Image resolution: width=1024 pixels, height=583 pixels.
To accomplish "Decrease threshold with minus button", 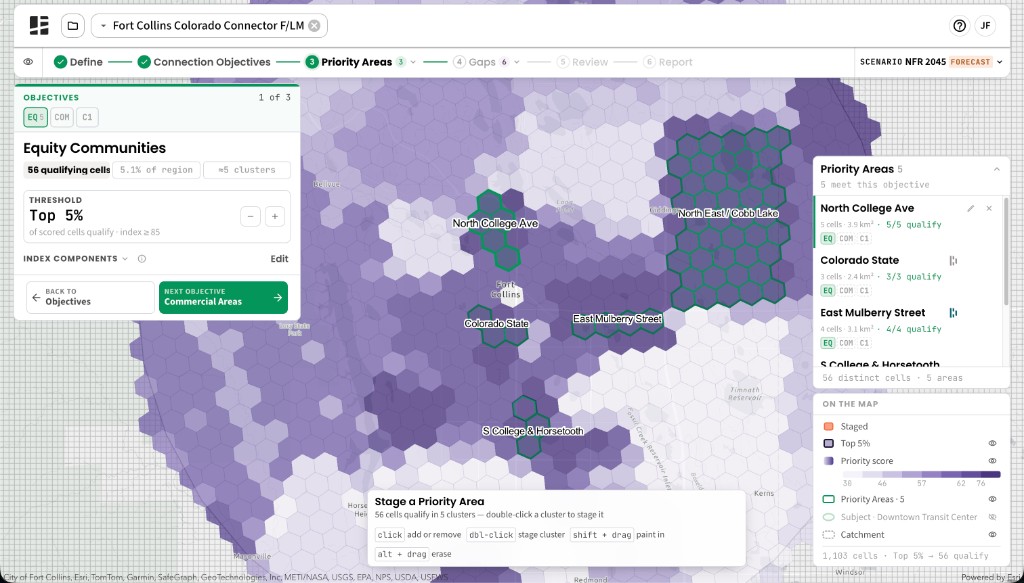I will (250, 217).
